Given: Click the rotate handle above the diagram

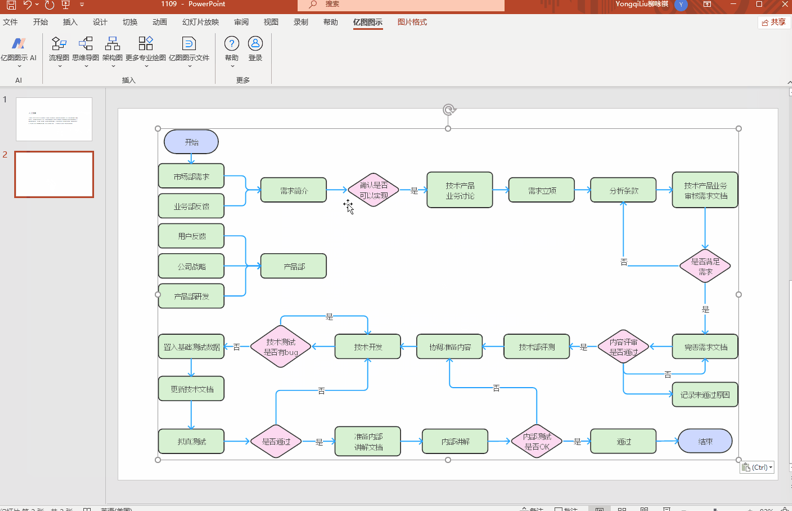Looking at the screenshot, I should point(449,110).
